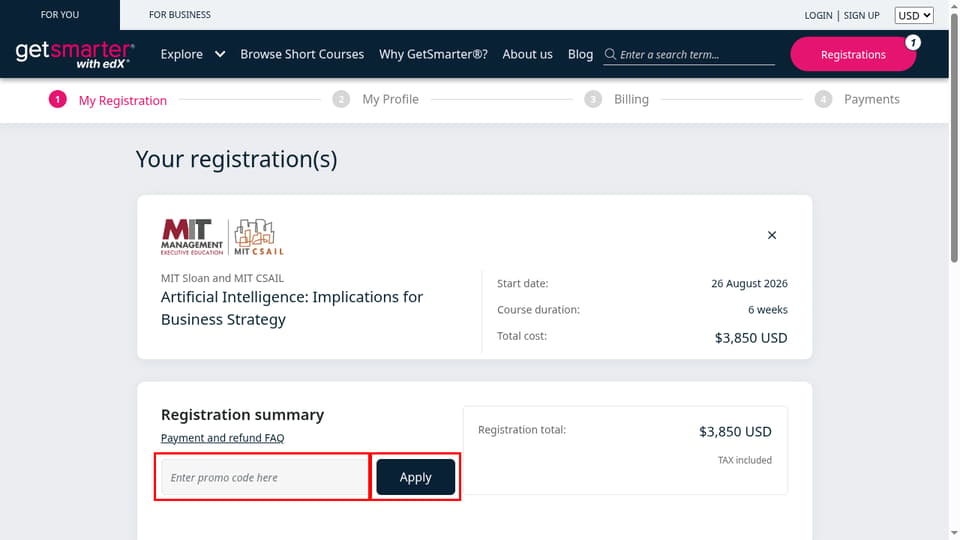The width and height of the screenshot is (960, 540).
Task: Go to the Payments step label
Action: 872,99
